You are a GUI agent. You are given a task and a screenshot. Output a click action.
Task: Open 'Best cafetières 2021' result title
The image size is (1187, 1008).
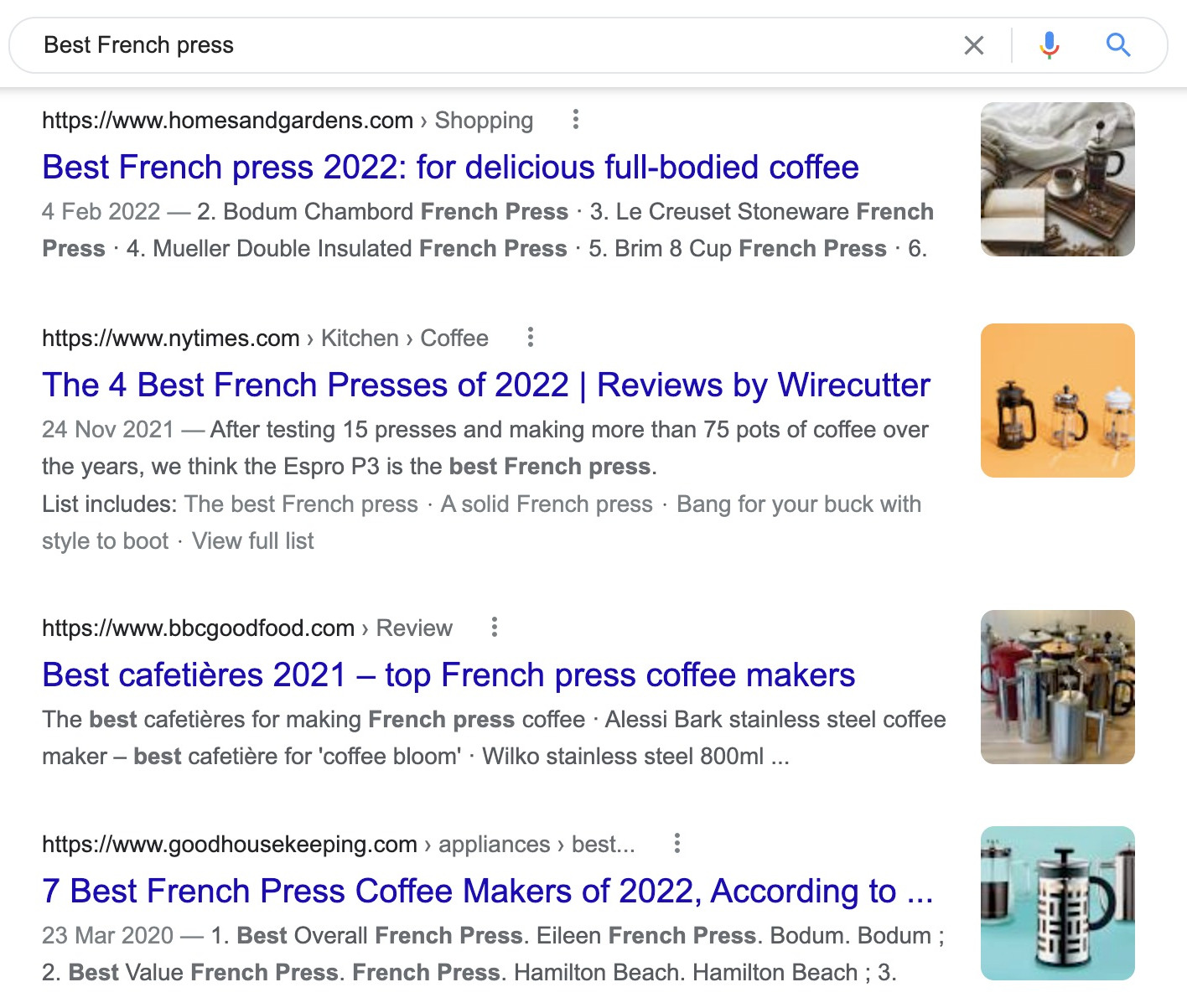[x=448, y=675]
